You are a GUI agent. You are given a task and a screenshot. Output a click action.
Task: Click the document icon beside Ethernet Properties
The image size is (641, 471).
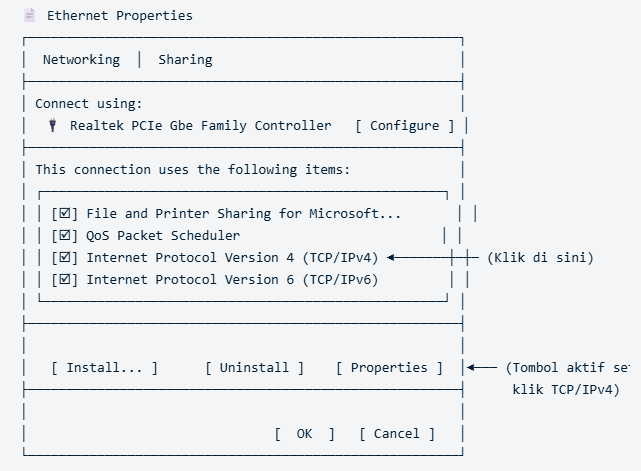tap(29, 16)
